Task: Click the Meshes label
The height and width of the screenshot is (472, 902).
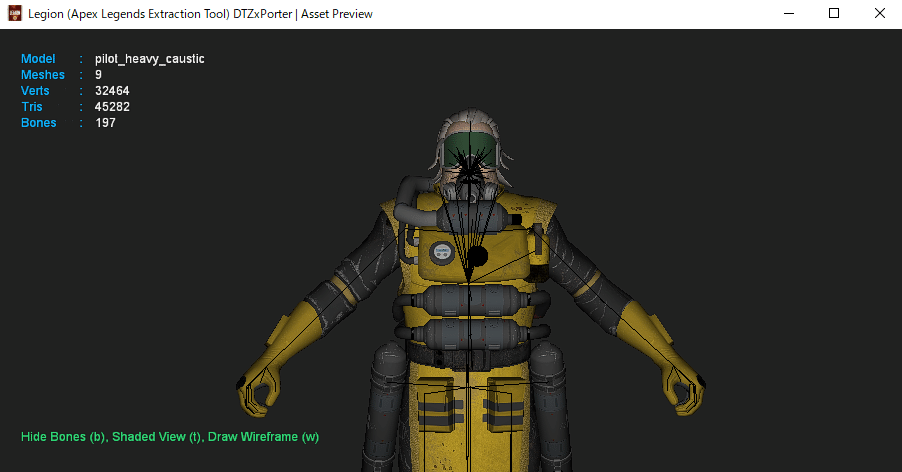Action: coord(43,75)
